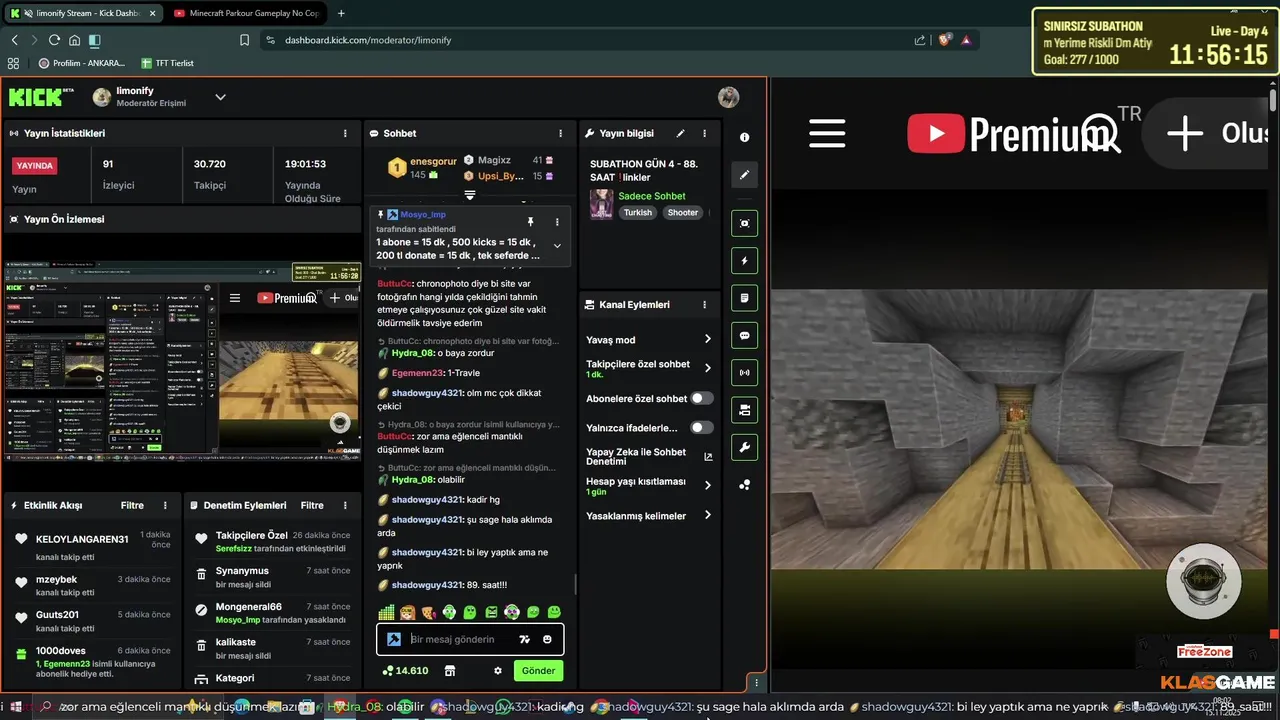Expand Hesap yaşı kısıtlaması settings
The width and height of the screenshot is (1280, 720).
coord(707,485)
